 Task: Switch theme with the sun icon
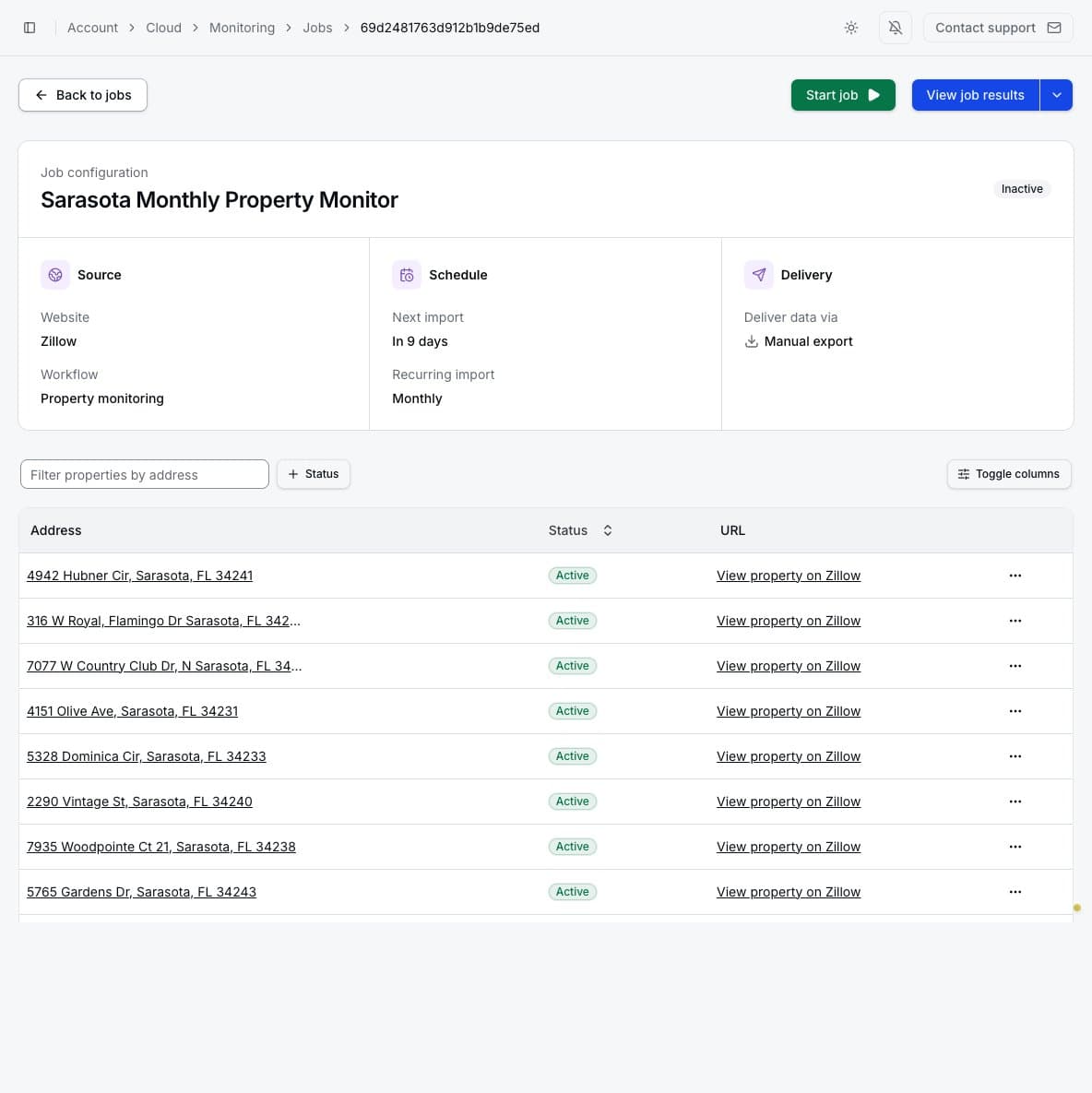pos(851,28)
